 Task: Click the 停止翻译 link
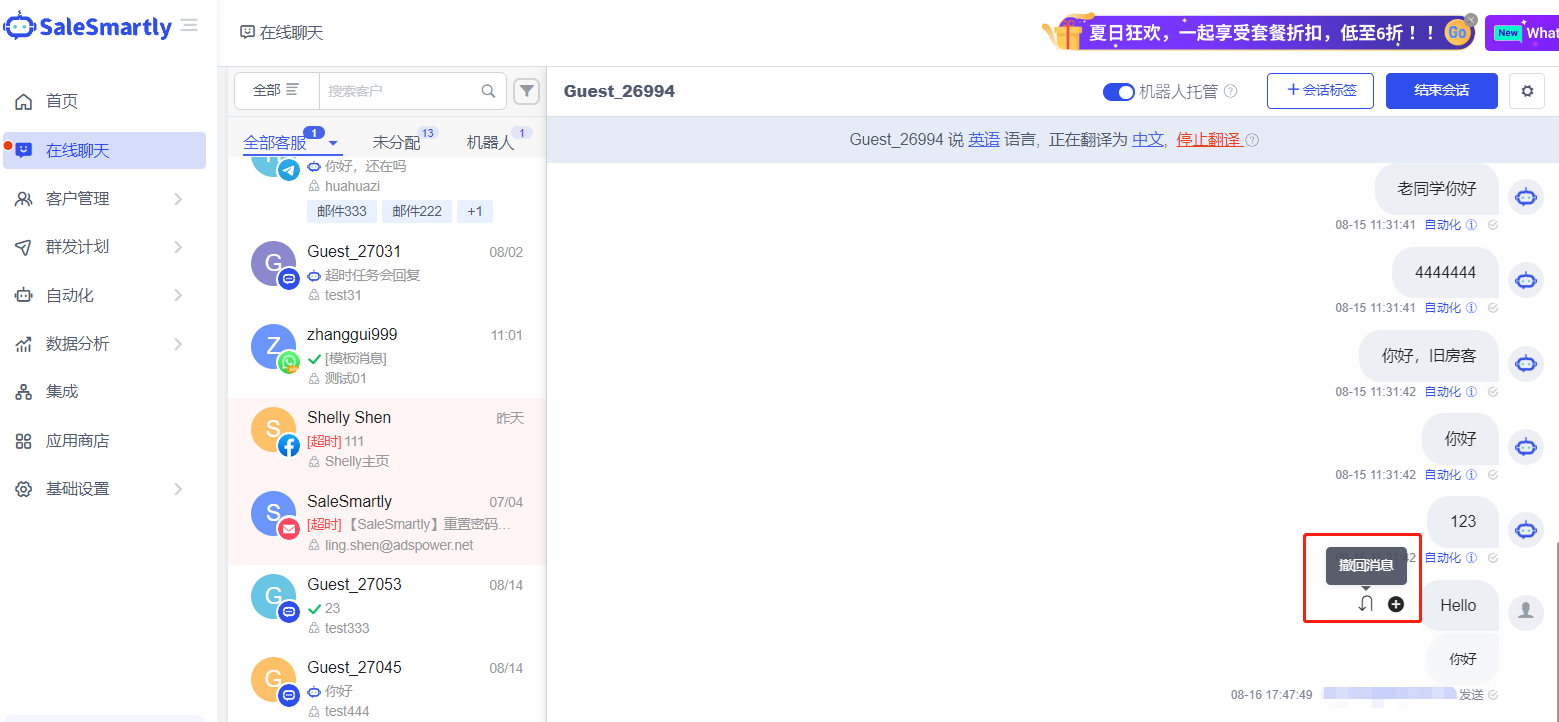point(1208,140)
